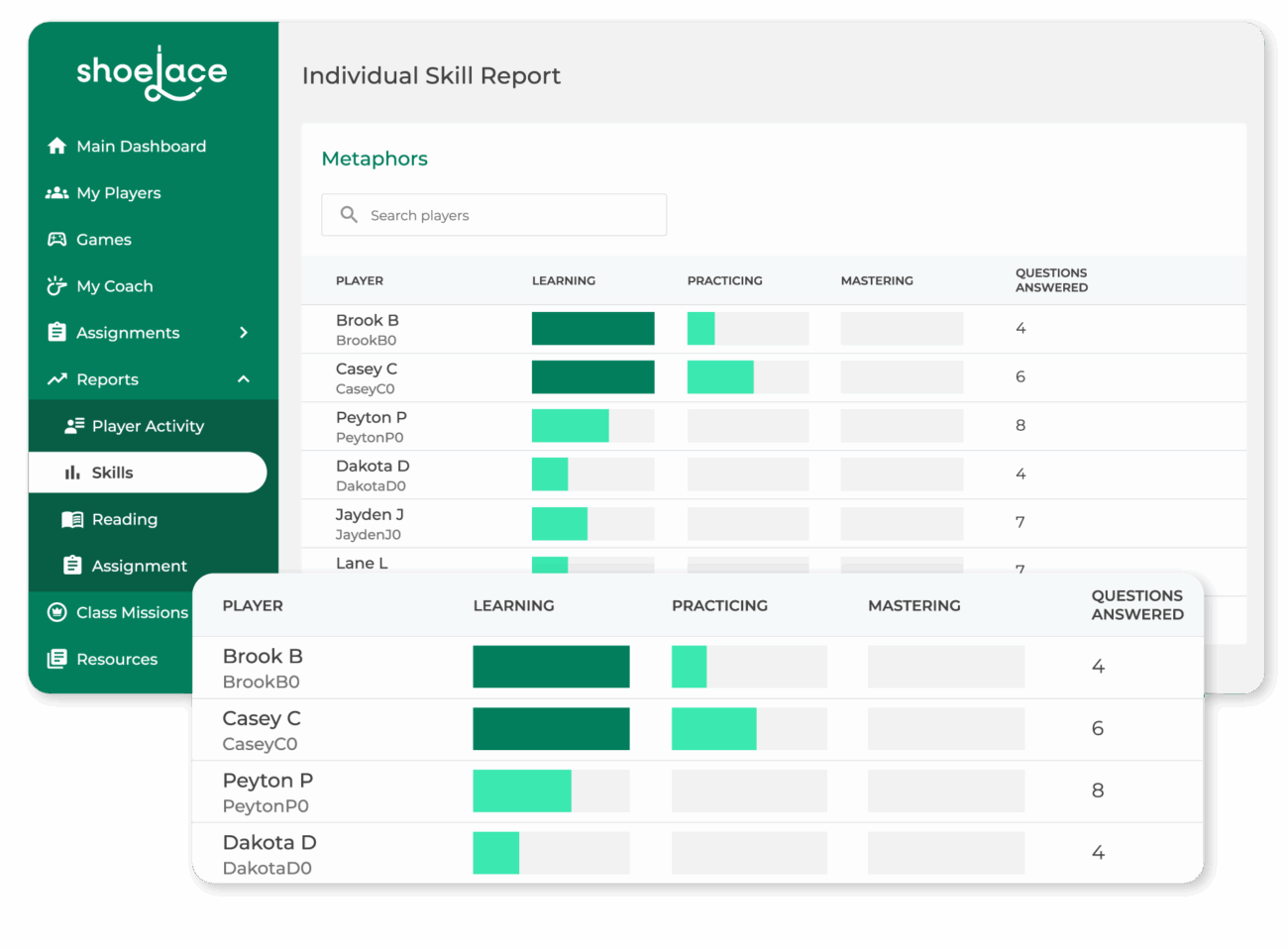Screen dimensions: 1288x950
Task: Collapse the Reports section chevron
Action: pos(244,379)
